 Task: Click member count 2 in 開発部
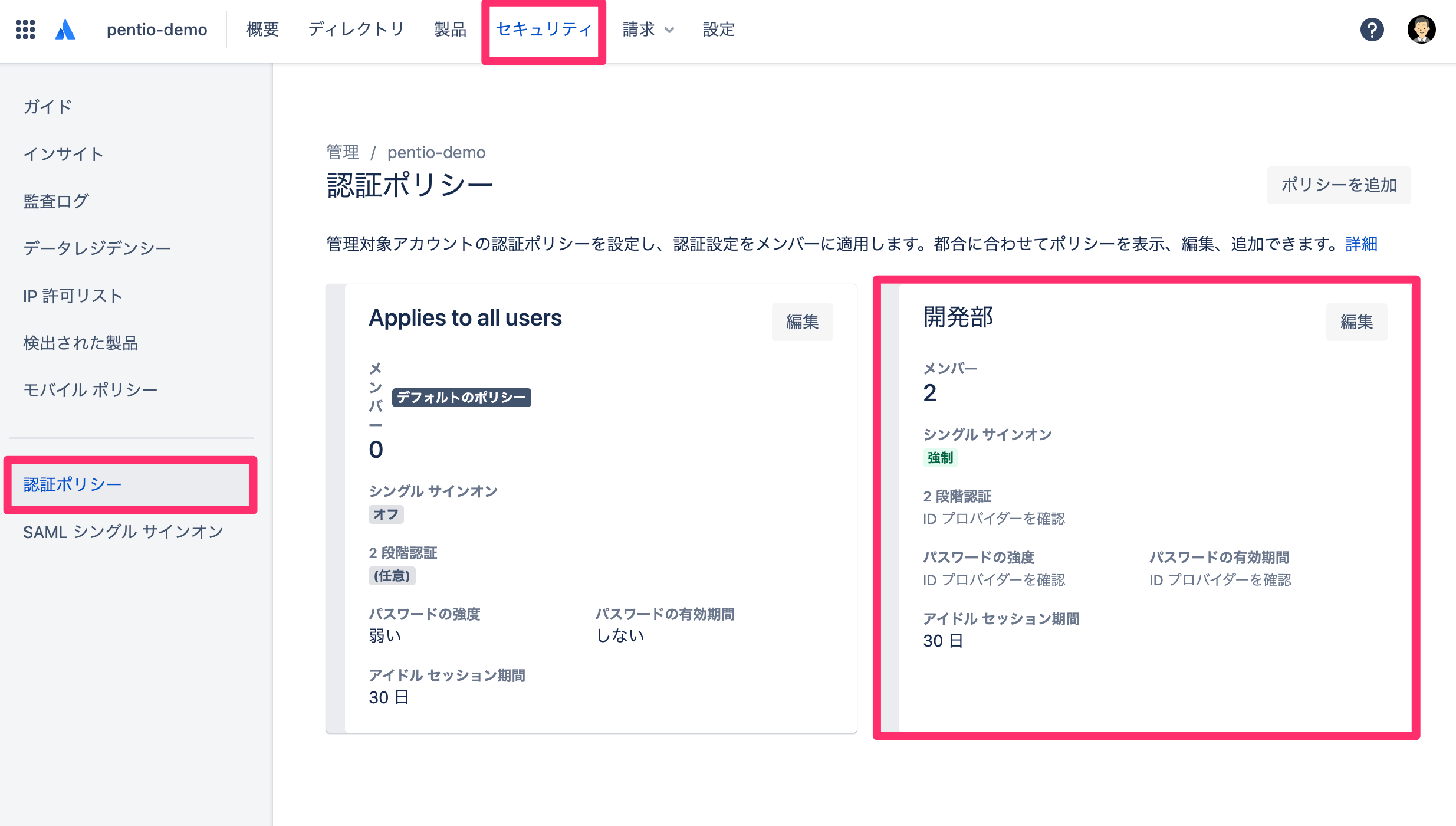tap(930, 393)
